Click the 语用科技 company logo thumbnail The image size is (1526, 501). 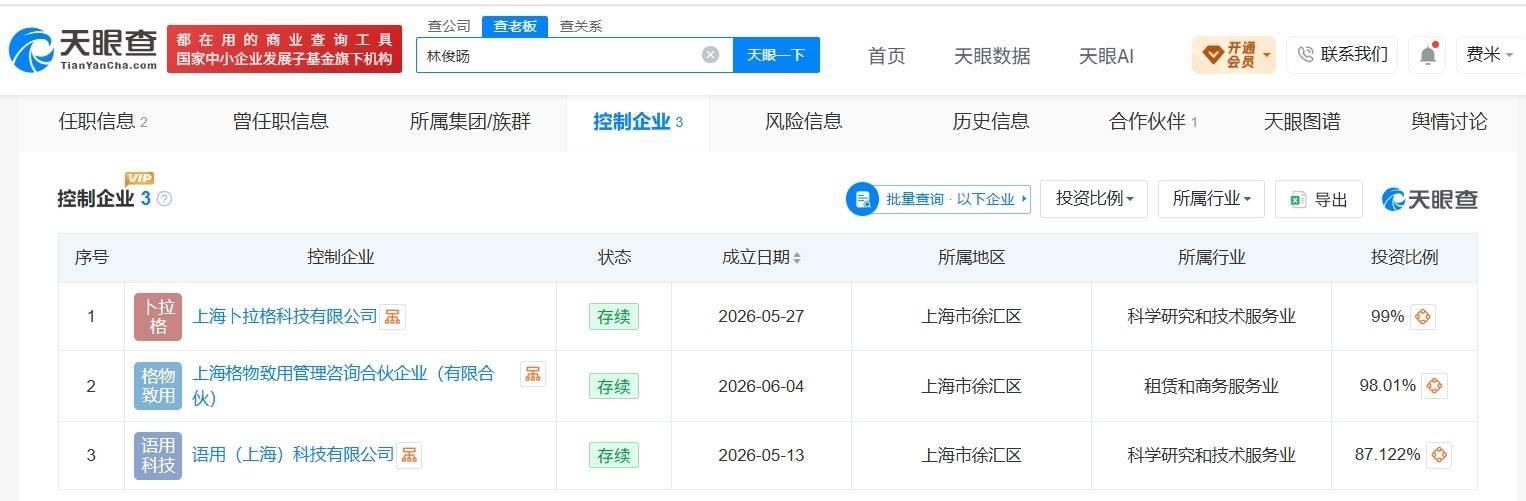158,455
